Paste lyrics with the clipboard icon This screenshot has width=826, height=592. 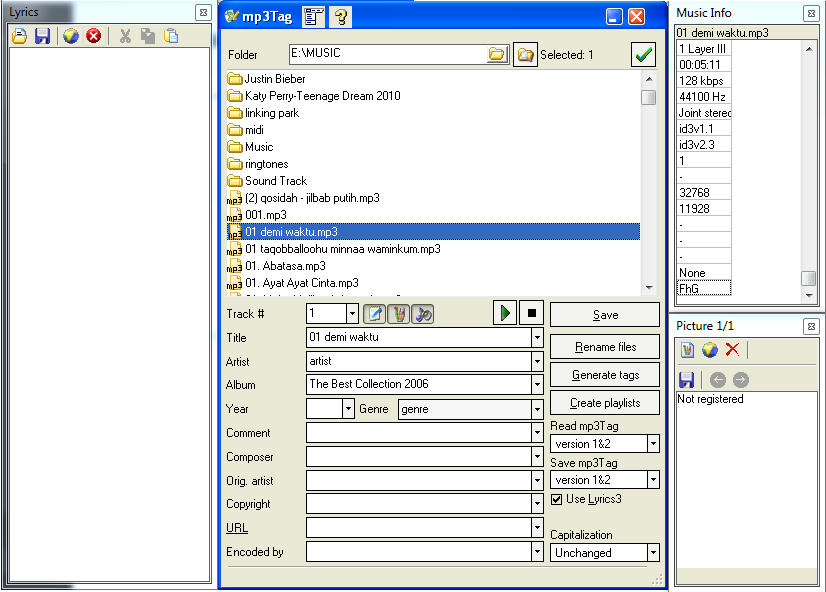click(171, 36)
